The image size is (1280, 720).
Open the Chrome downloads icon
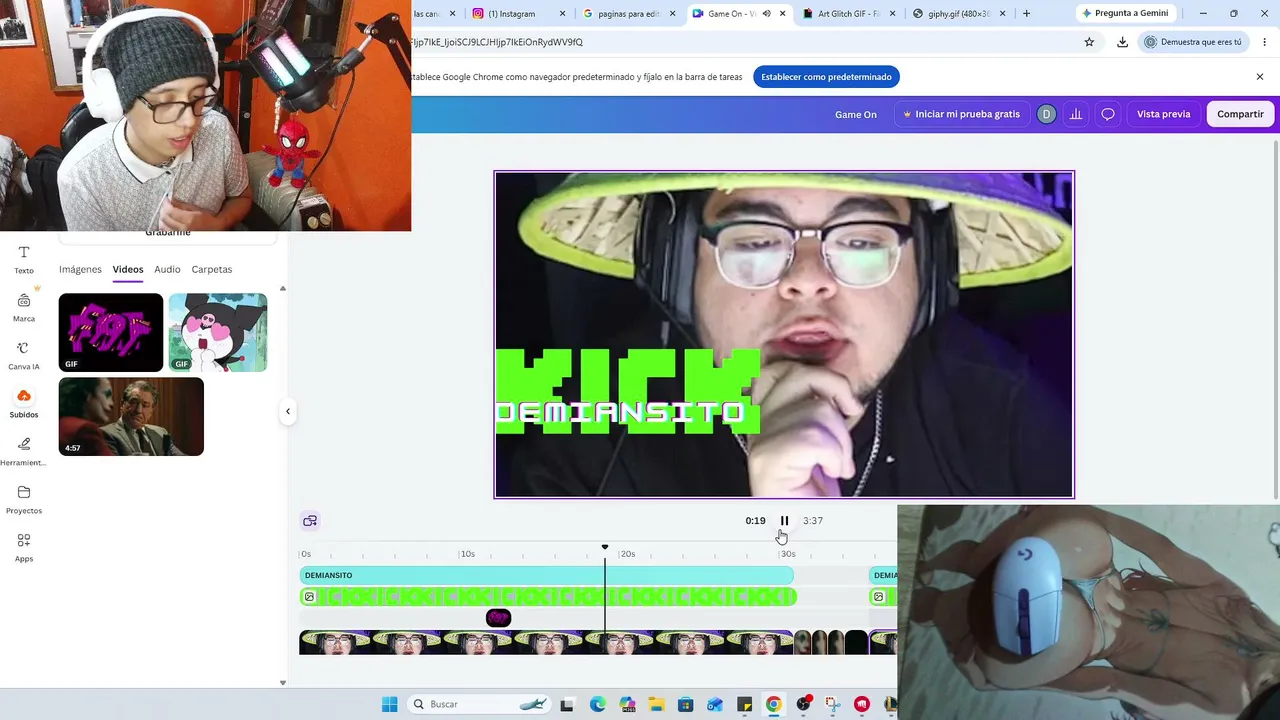point(1122,42)
